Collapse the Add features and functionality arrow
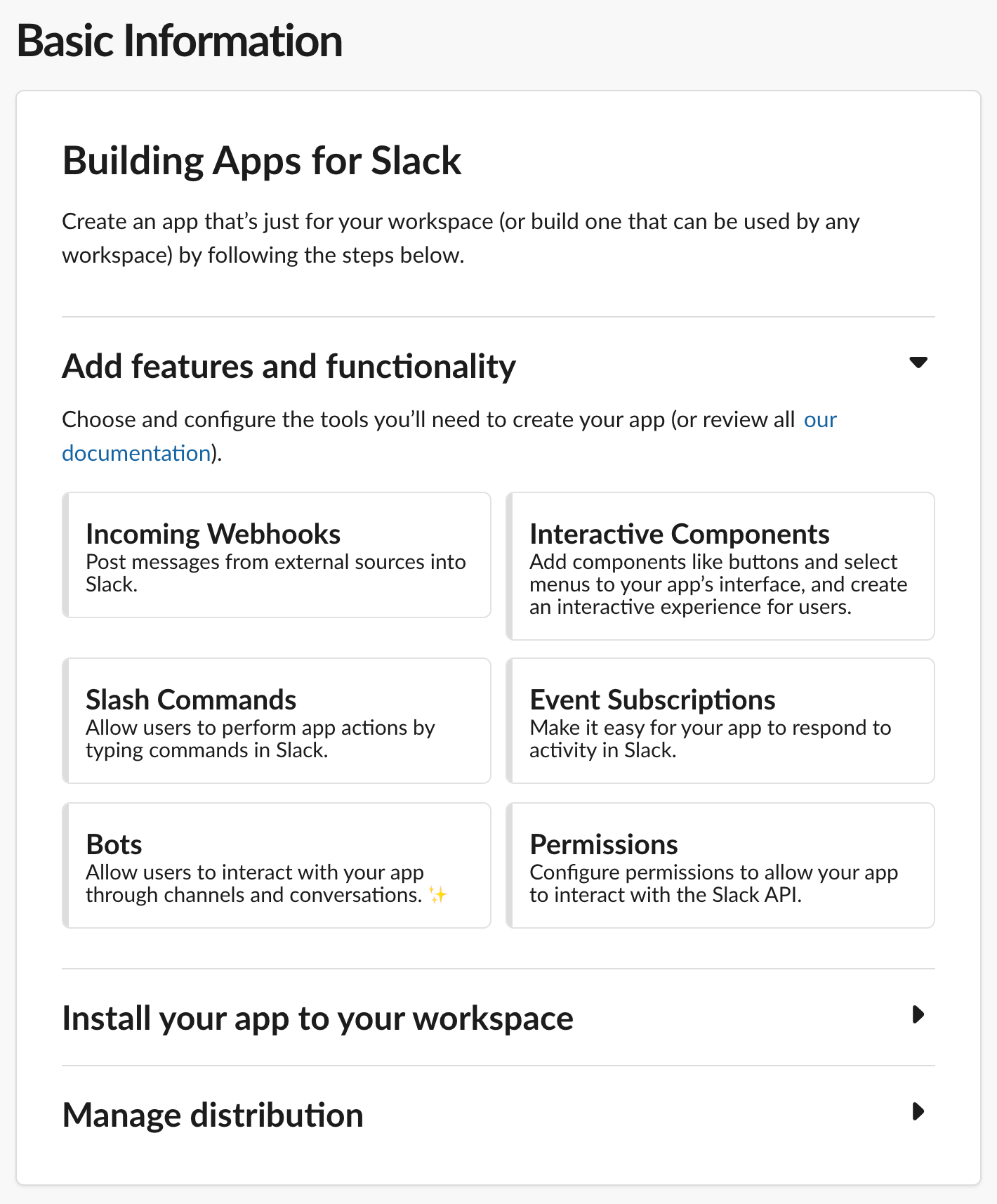The height and width of the screenshot is (1204, 997). pyautogui.click(x=918, y=362)
